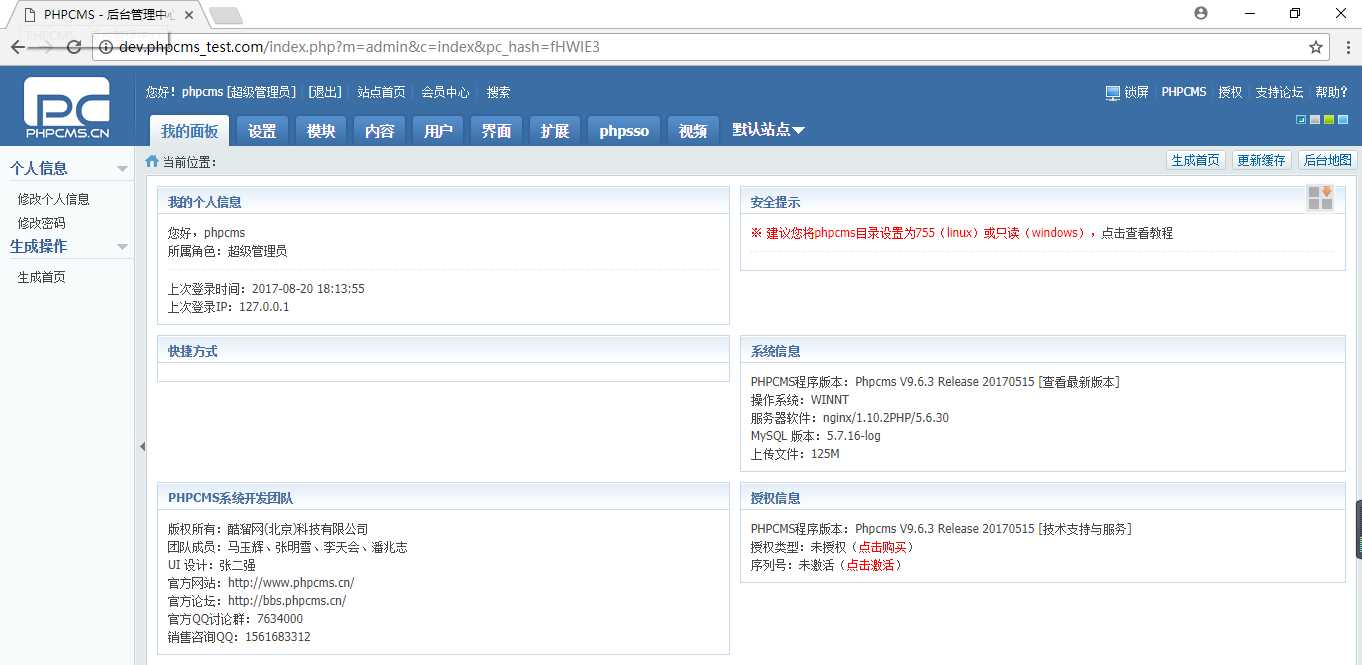
Task: Open the 扩展 tab
Action: pos(555,131)
